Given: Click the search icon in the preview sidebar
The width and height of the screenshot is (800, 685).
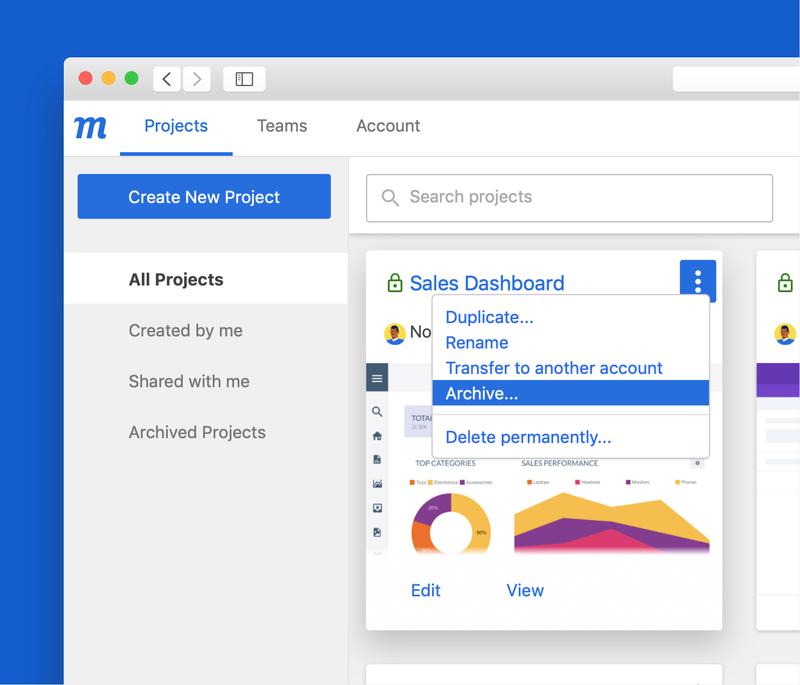Looking at the screenshot, I should (377, 413).
